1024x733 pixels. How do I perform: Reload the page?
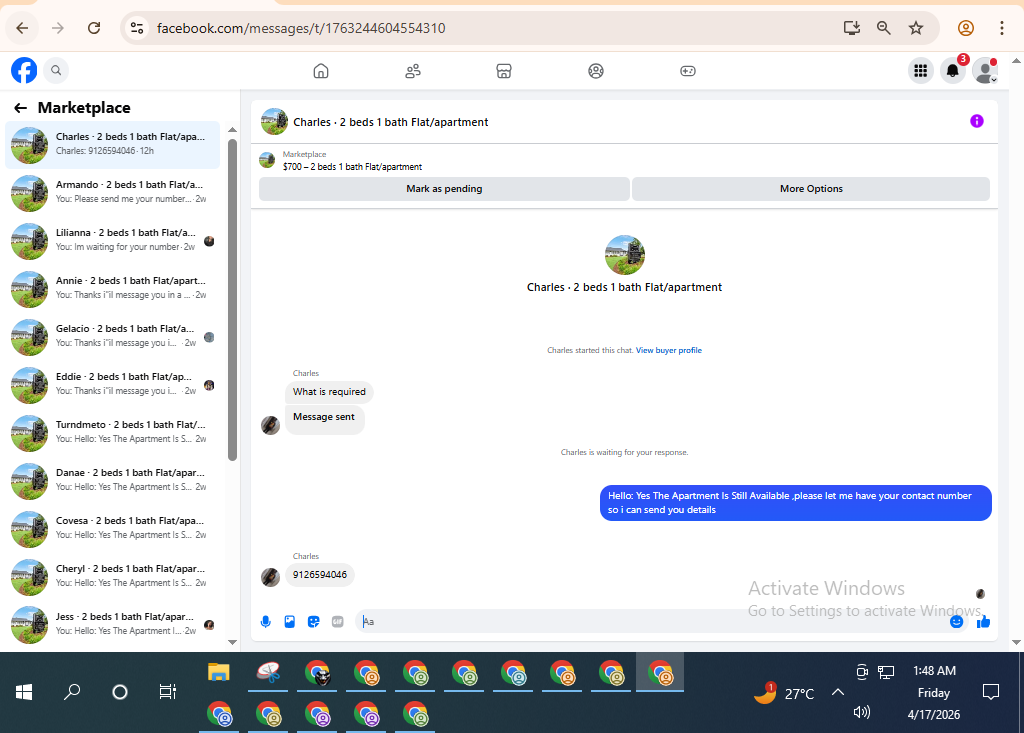click(94, 28)
